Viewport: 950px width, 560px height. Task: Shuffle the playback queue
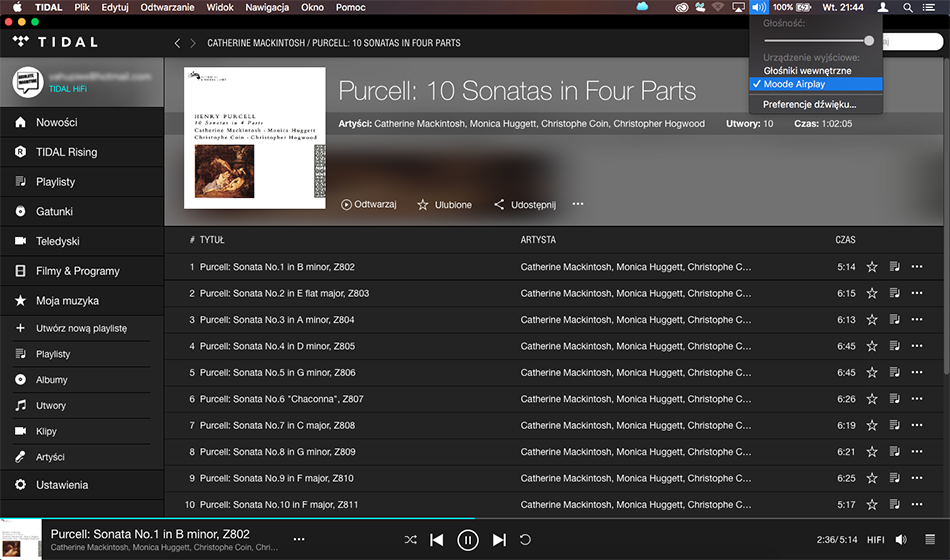(x=410, y=539)
